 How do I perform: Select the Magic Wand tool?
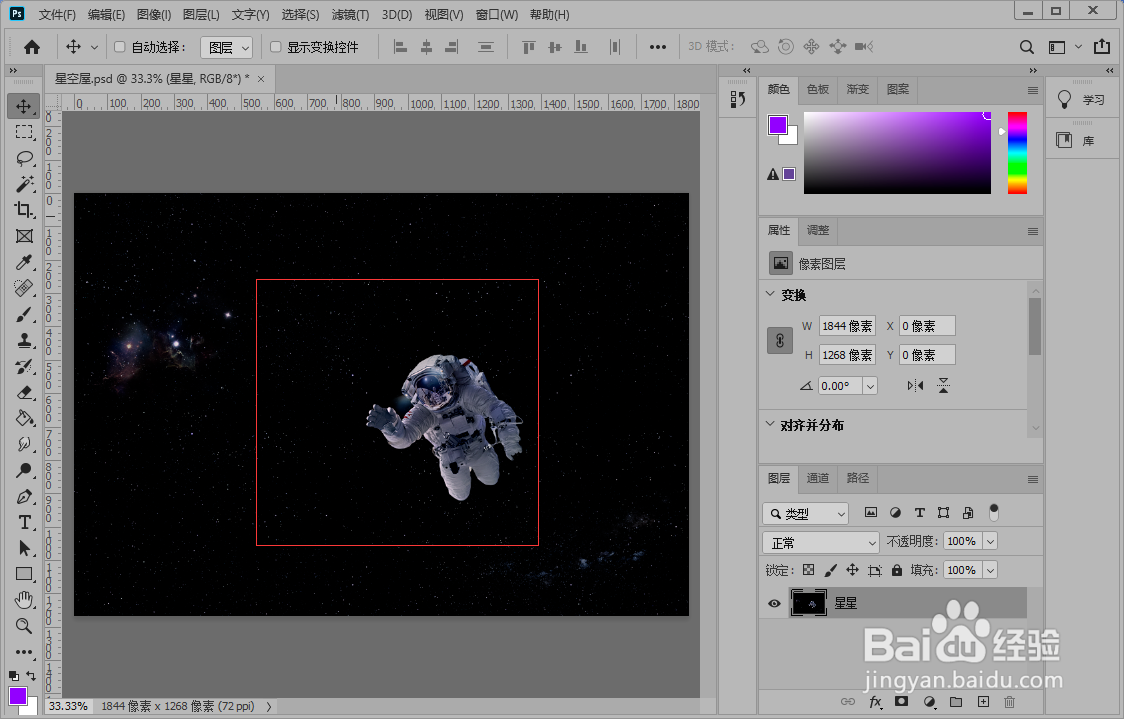pos(24,184)
